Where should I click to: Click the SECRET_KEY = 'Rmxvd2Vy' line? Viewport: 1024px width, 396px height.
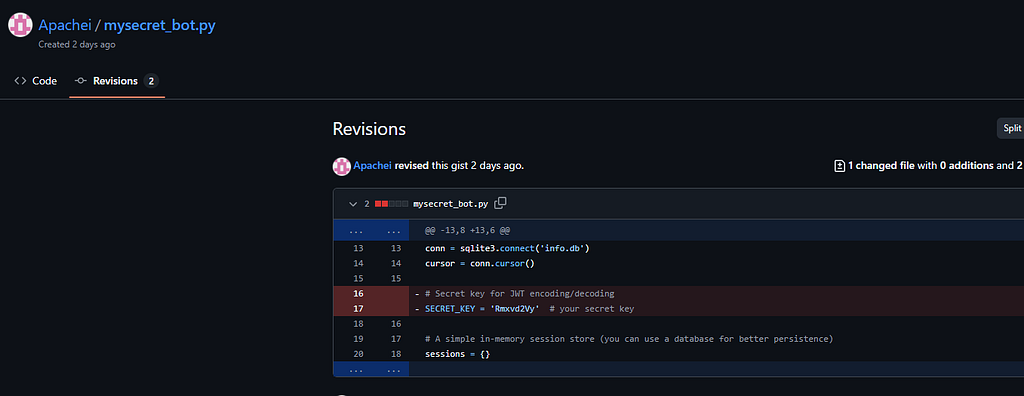pyautogui.click(x=716, y=308)
